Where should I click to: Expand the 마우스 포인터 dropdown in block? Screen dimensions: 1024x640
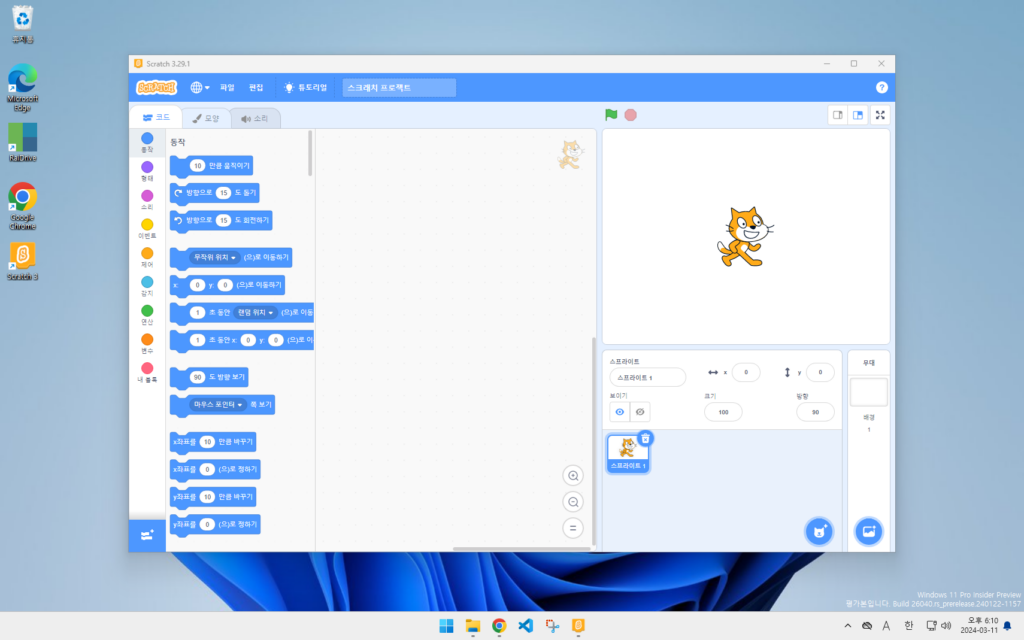pos(240,405)
